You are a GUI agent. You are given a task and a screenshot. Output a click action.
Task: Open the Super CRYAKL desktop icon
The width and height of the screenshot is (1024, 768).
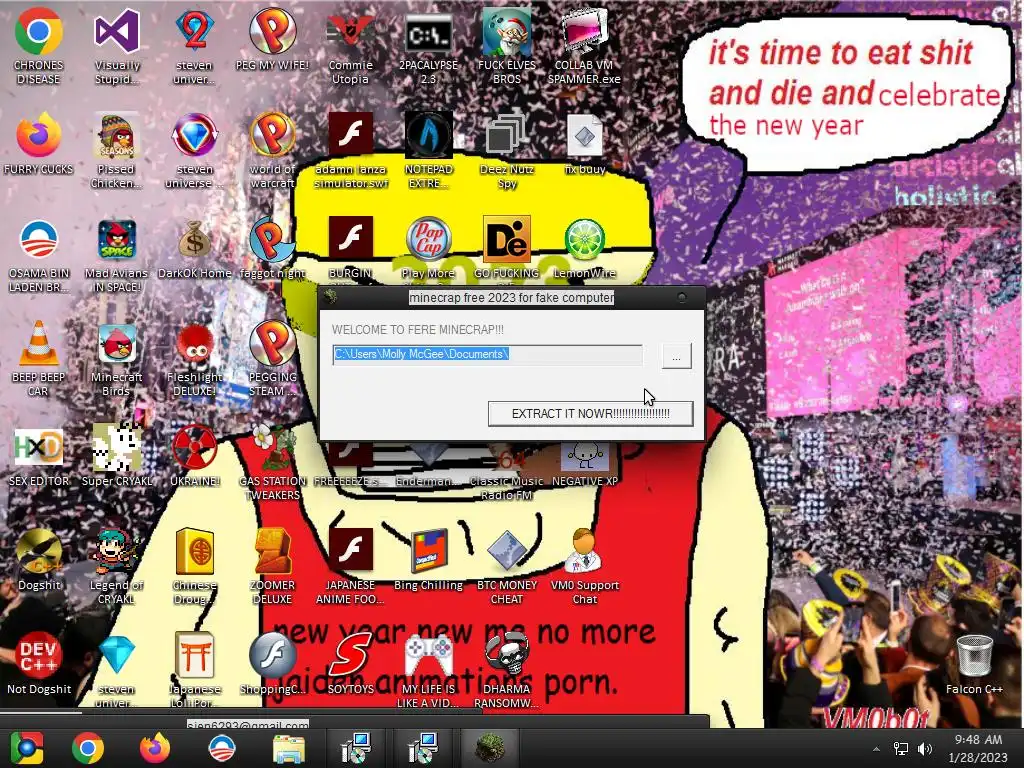116,448
